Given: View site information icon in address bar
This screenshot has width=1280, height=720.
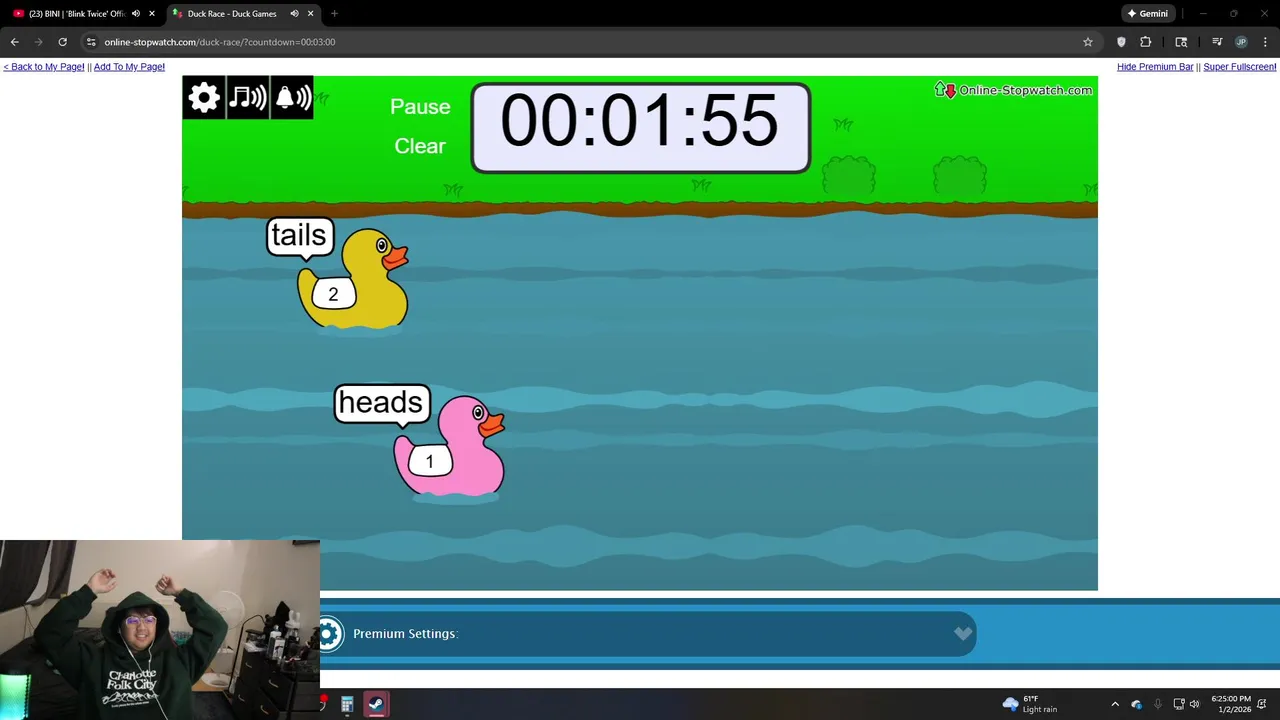Looking at the screenshot, I should pos(91,42).
